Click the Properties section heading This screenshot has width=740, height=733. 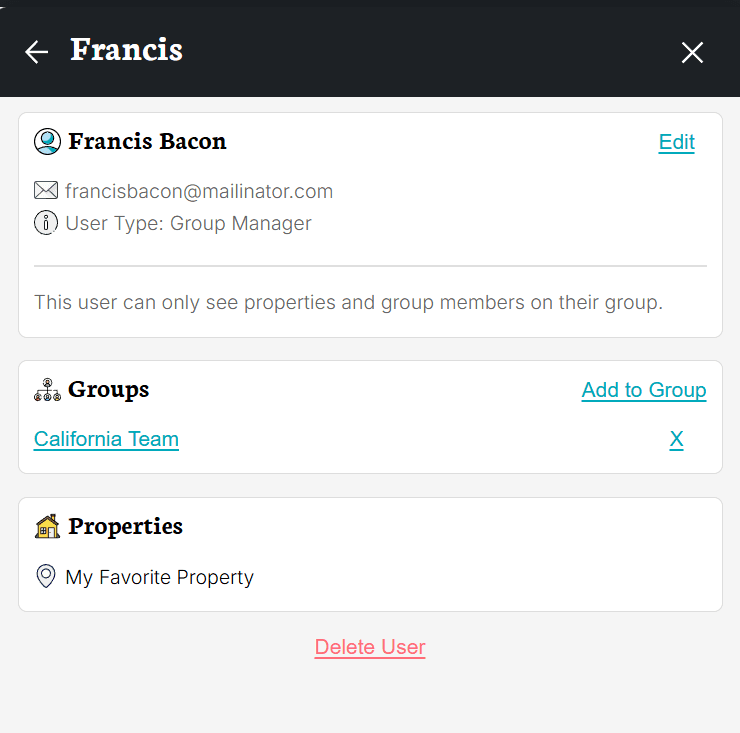[125, 526]
